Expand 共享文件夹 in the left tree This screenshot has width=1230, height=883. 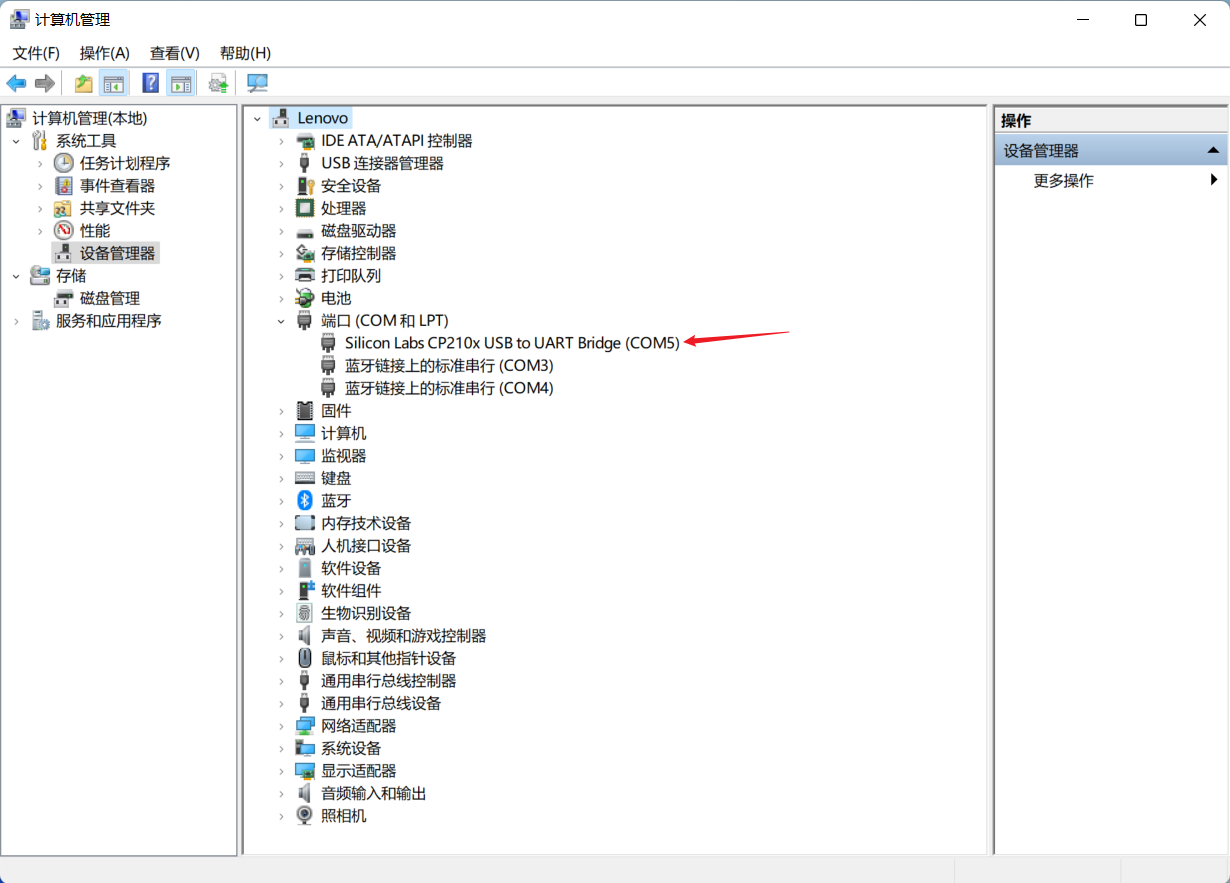tap(40, 208)
